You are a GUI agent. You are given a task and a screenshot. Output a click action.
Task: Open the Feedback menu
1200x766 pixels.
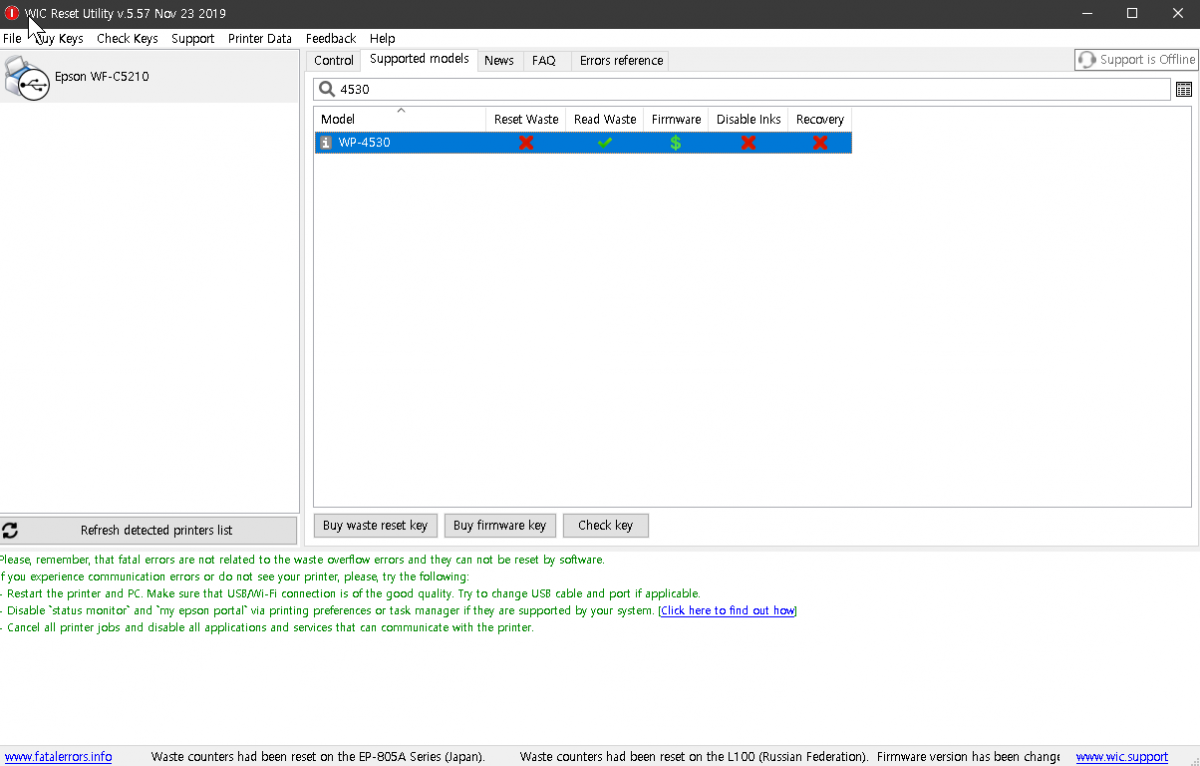pos(331,39)
